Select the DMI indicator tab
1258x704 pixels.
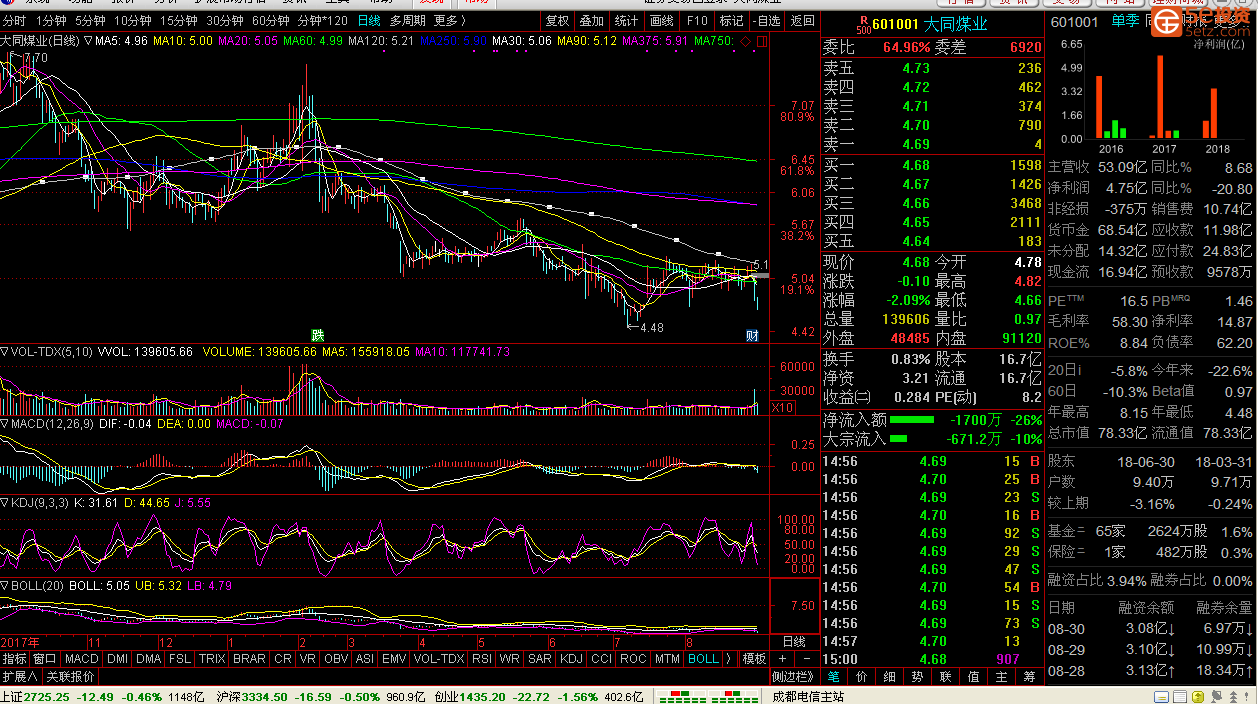click(x=117, y=659)
